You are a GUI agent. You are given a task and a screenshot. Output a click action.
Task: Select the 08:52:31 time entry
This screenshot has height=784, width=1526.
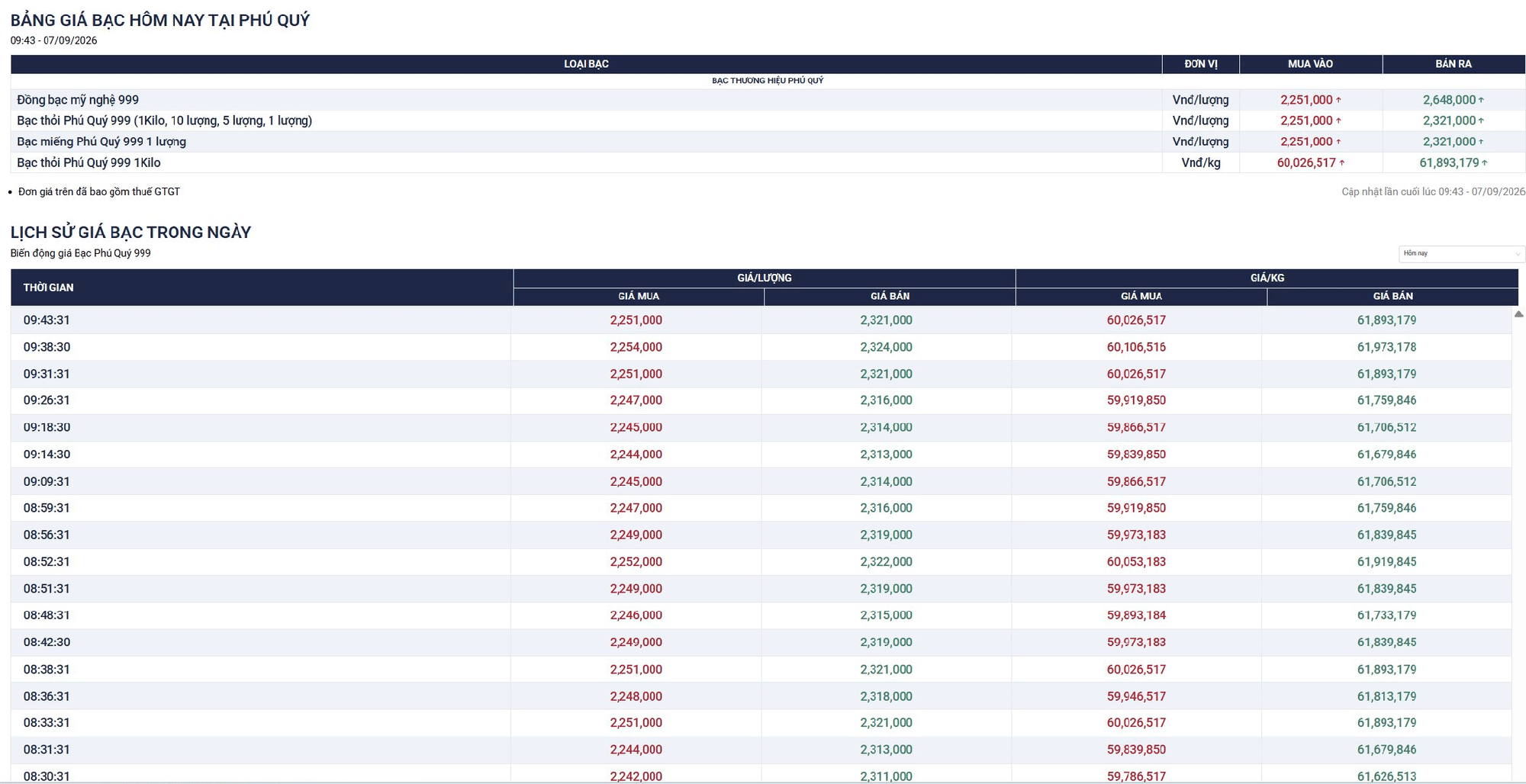tap(47, 562)
